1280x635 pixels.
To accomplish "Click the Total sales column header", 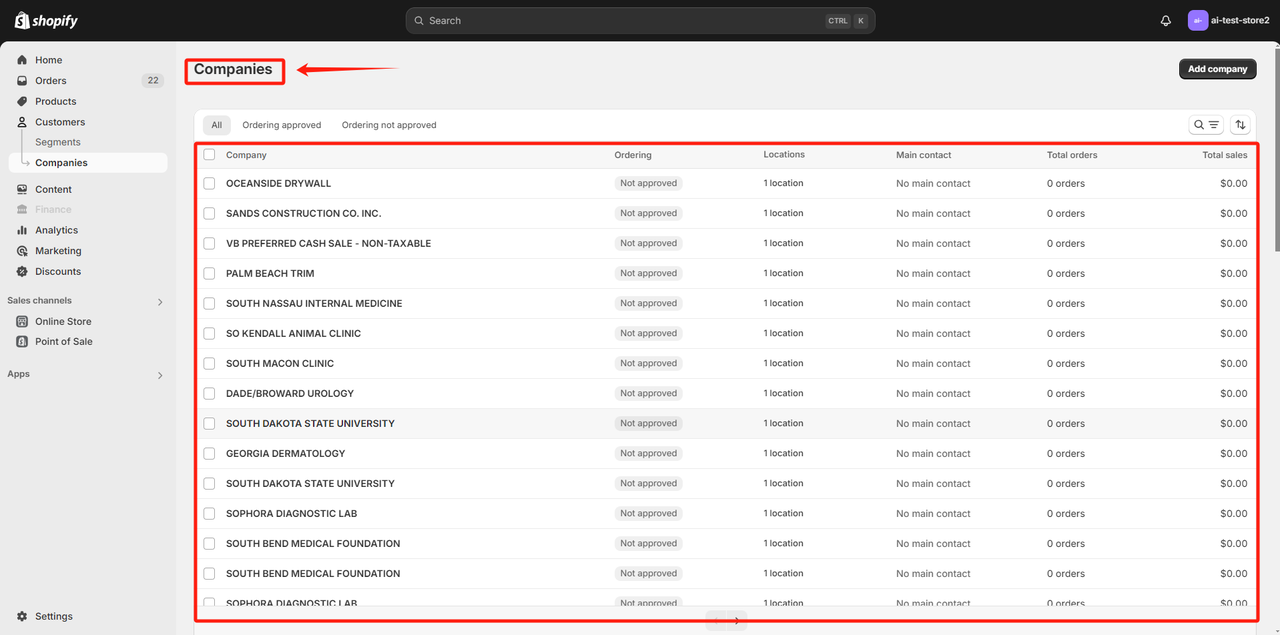I will [x=1225, y=155].
